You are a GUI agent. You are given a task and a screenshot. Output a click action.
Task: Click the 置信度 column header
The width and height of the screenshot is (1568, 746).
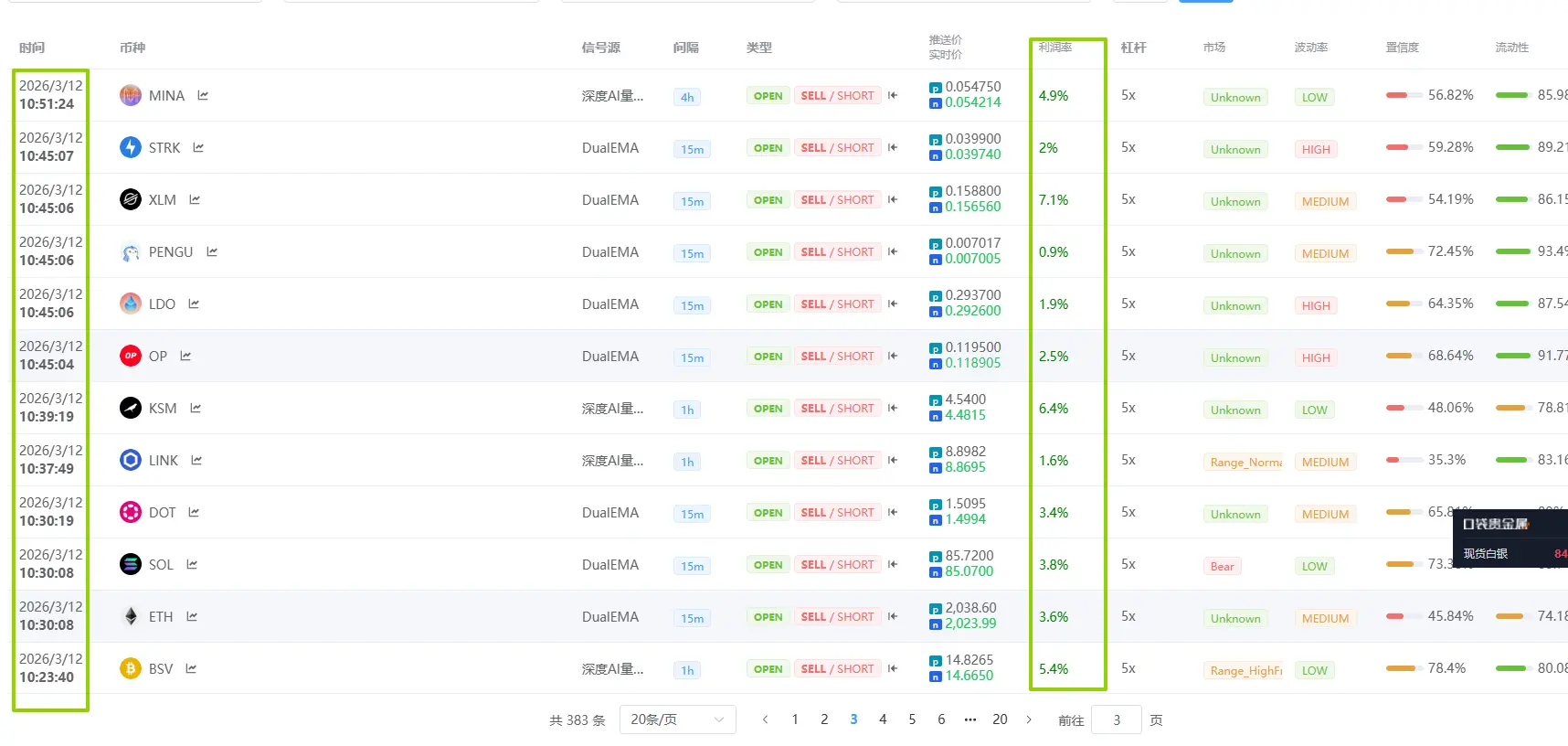coord(1403,48)
